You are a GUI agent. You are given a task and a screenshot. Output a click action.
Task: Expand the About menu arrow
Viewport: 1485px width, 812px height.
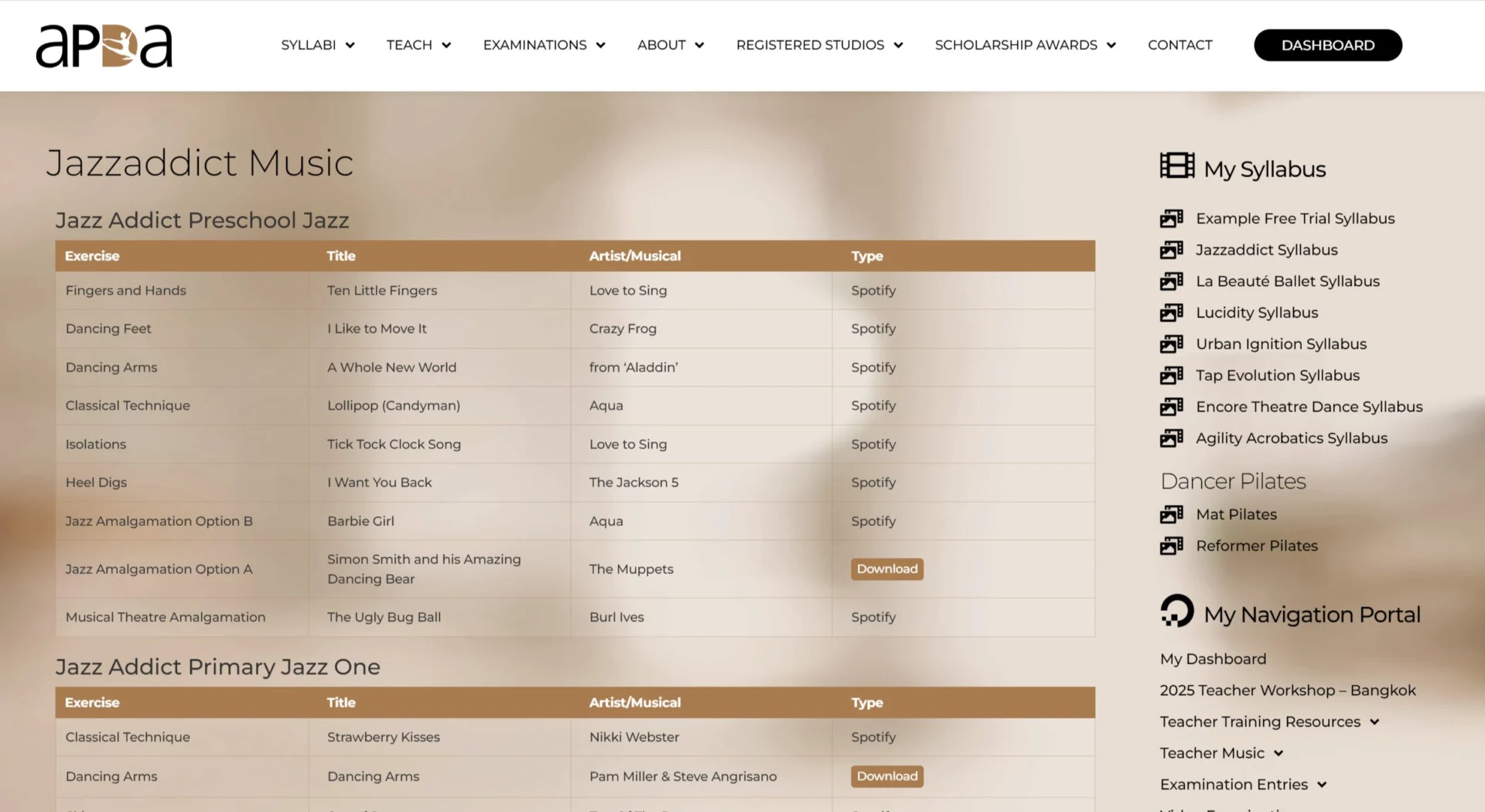[699, 46]
